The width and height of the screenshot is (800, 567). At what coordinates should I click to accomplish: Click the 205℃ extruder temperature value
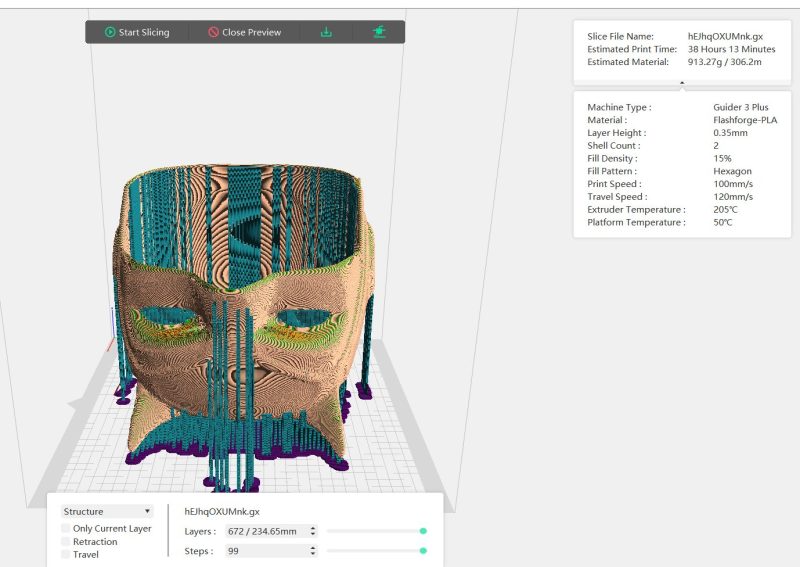click(725, 209)
